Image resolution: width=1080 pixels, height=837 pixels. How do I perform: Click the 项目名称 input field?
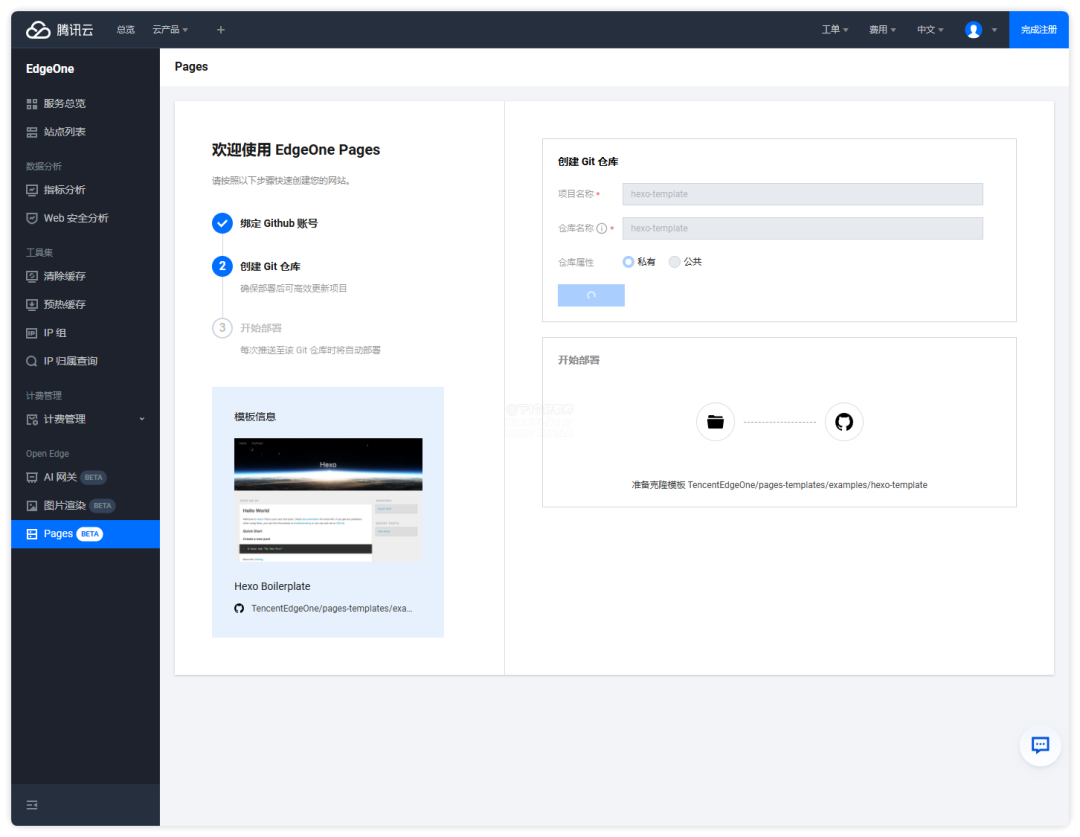[802, 194]
